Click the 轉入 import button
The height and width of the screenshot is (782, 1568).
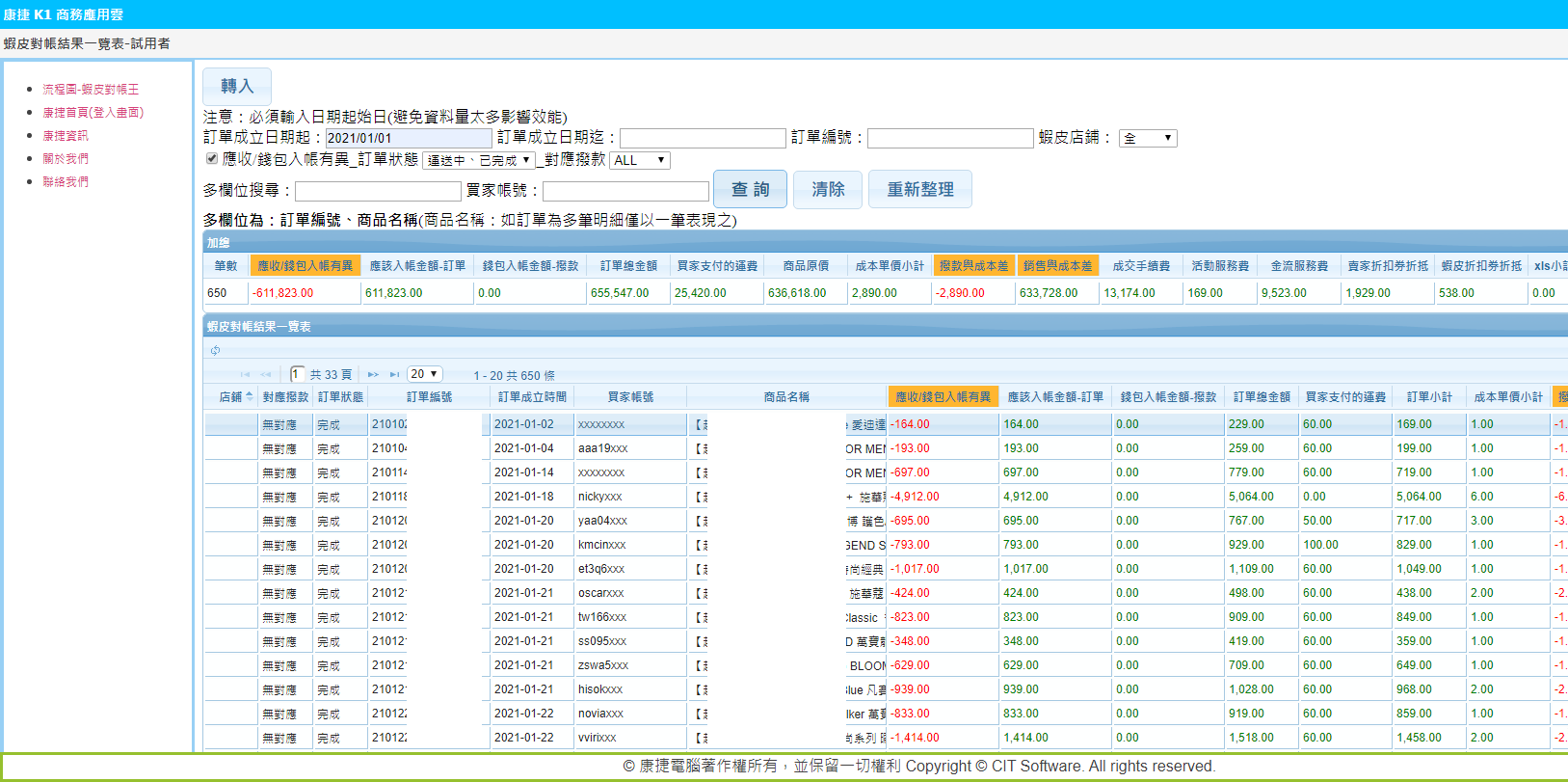tap(236, 87)
